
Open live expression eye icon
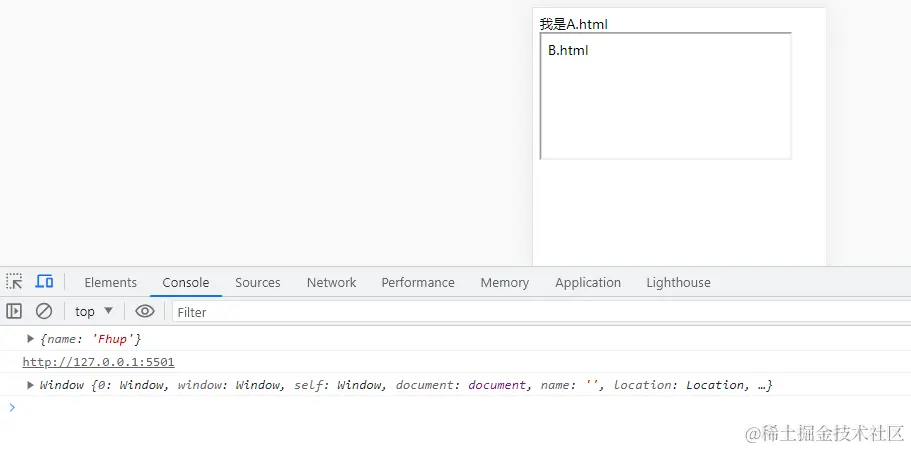[145, 311]
